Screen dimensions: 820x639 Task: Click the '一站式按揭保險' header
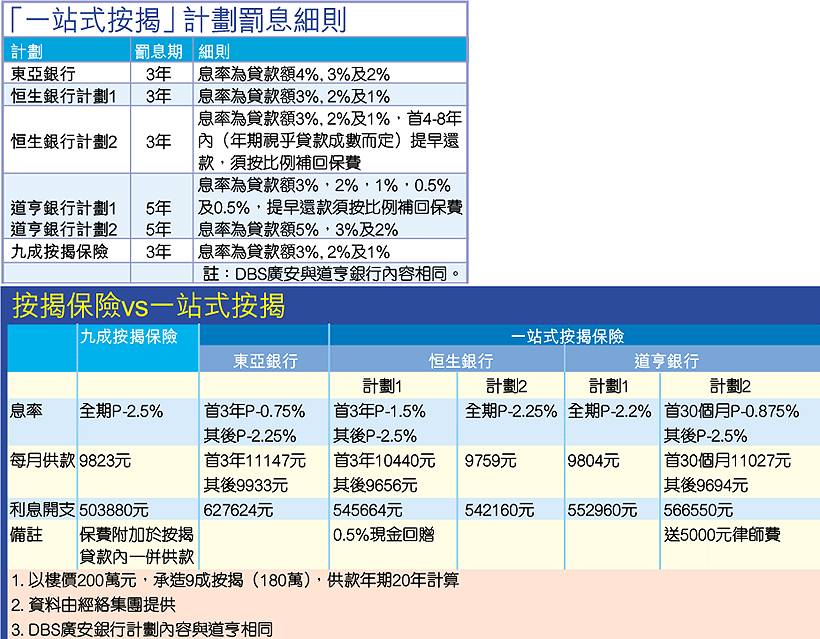(567, 336)
